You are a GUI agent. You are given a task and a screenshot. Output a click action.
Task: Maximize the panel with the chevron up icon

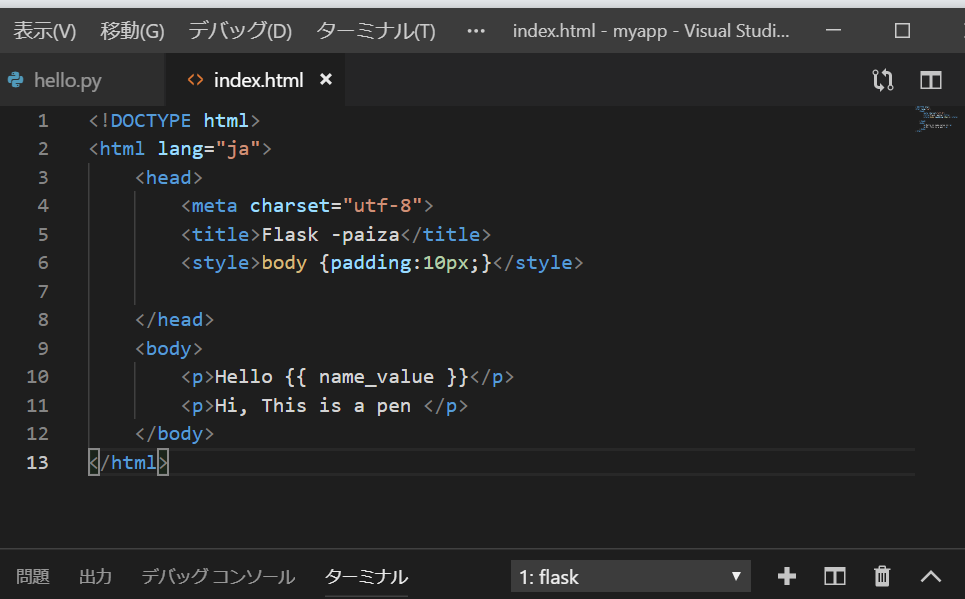coord(930,576)
